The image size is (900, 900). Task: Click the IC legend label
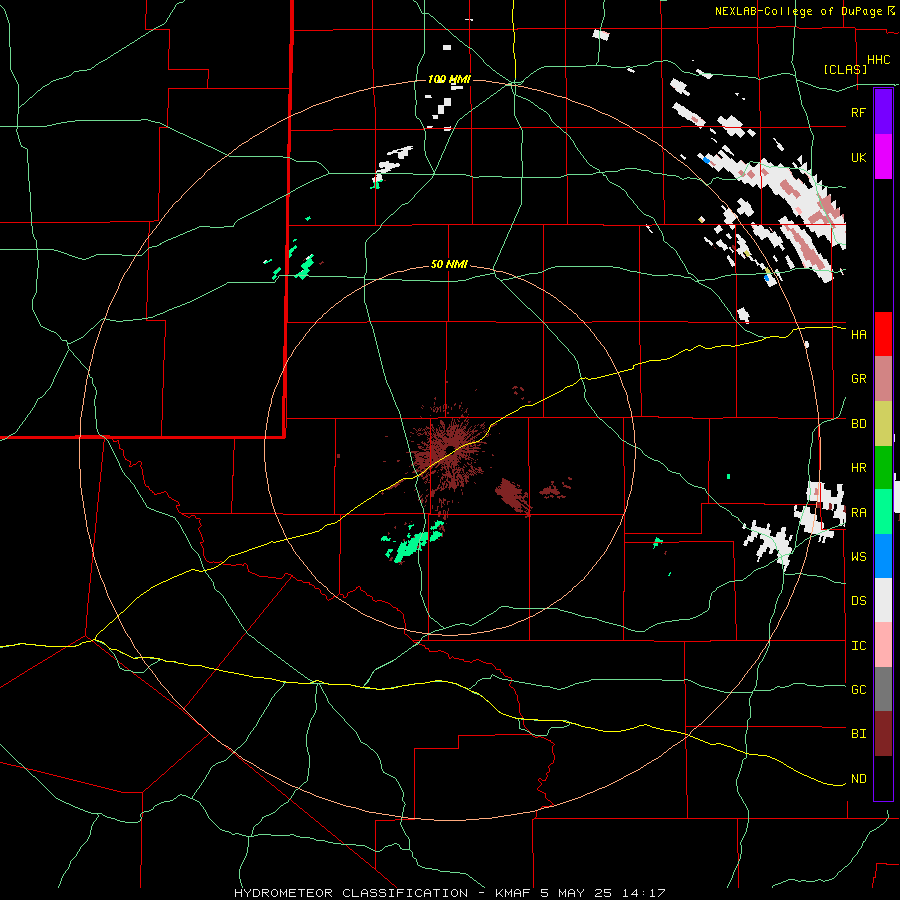(858, 645)
